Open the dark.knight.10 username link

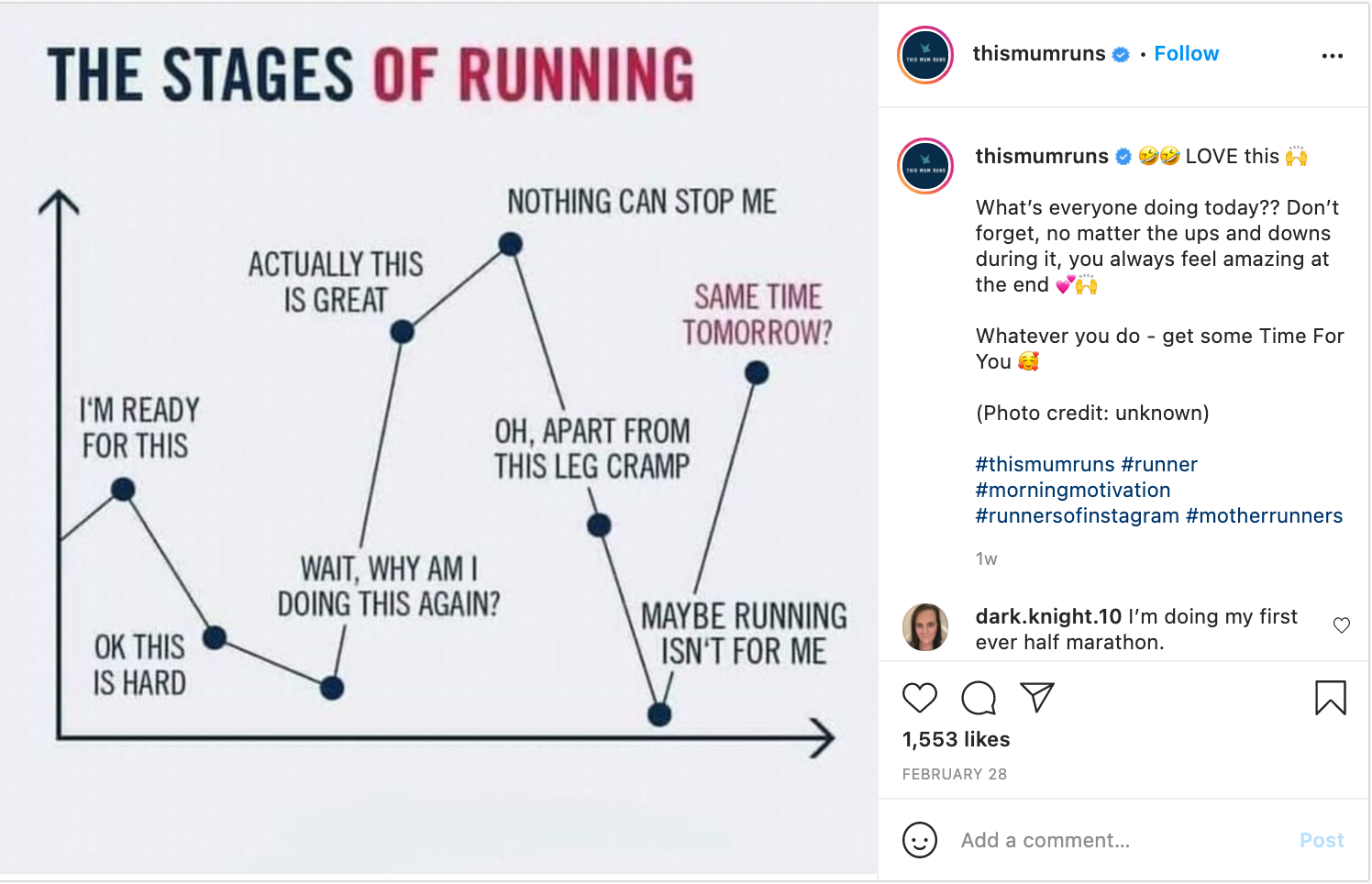(1048, 616)
